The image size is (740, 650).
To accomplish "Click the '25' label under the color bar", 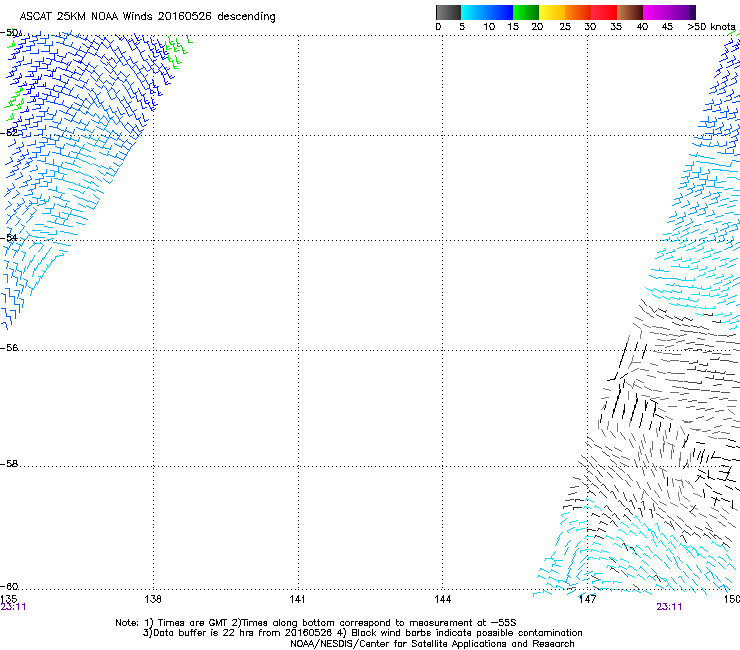I will [565, 27].
